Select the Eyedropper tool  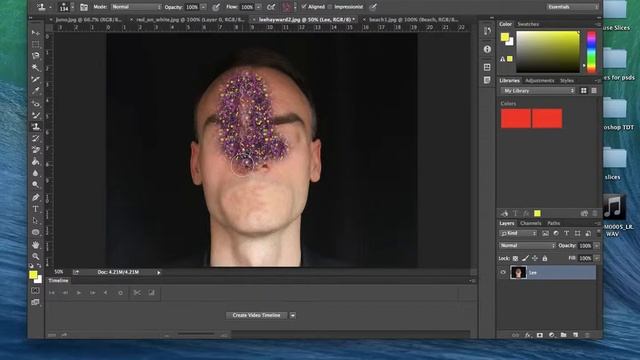tap(36, 91)
